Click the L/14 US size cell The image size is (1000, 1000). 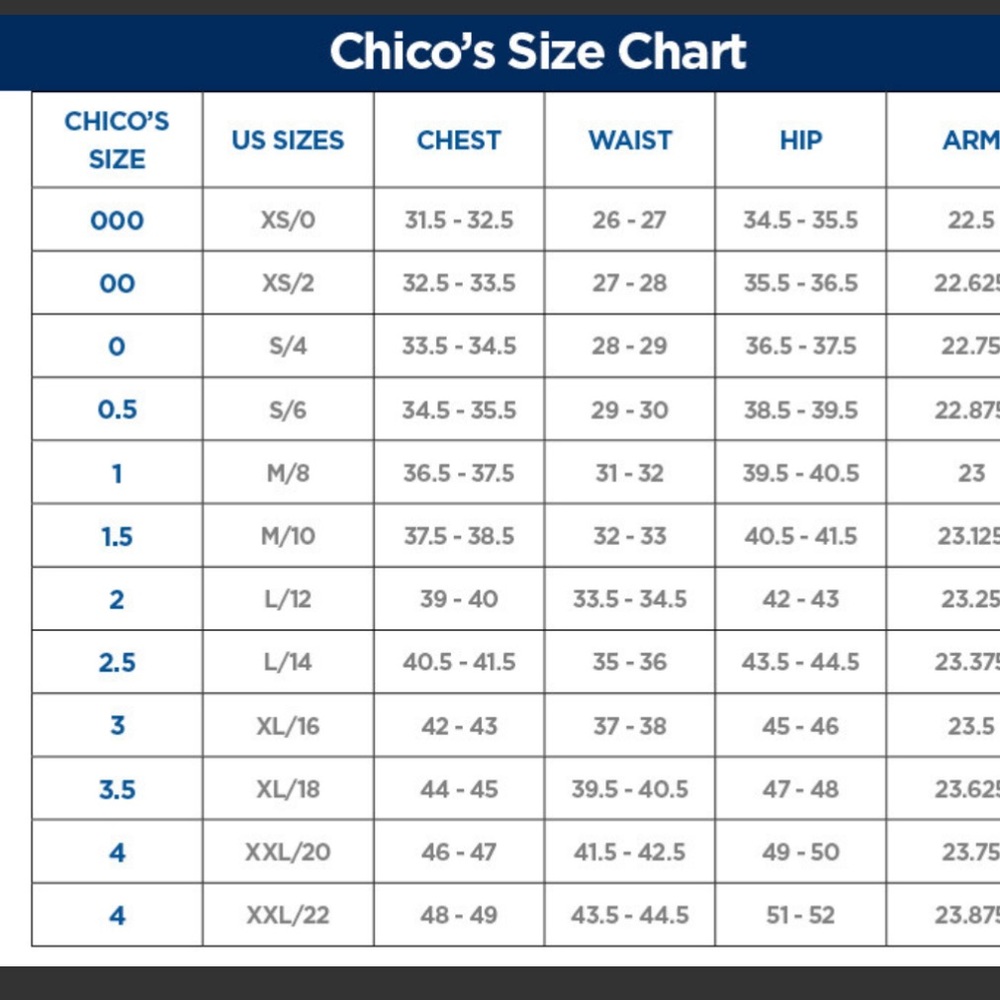(x=288, y=662)
